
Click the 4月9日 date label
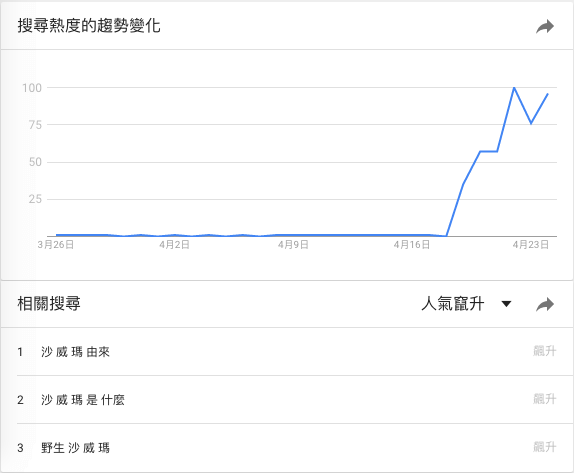(293, 245)
